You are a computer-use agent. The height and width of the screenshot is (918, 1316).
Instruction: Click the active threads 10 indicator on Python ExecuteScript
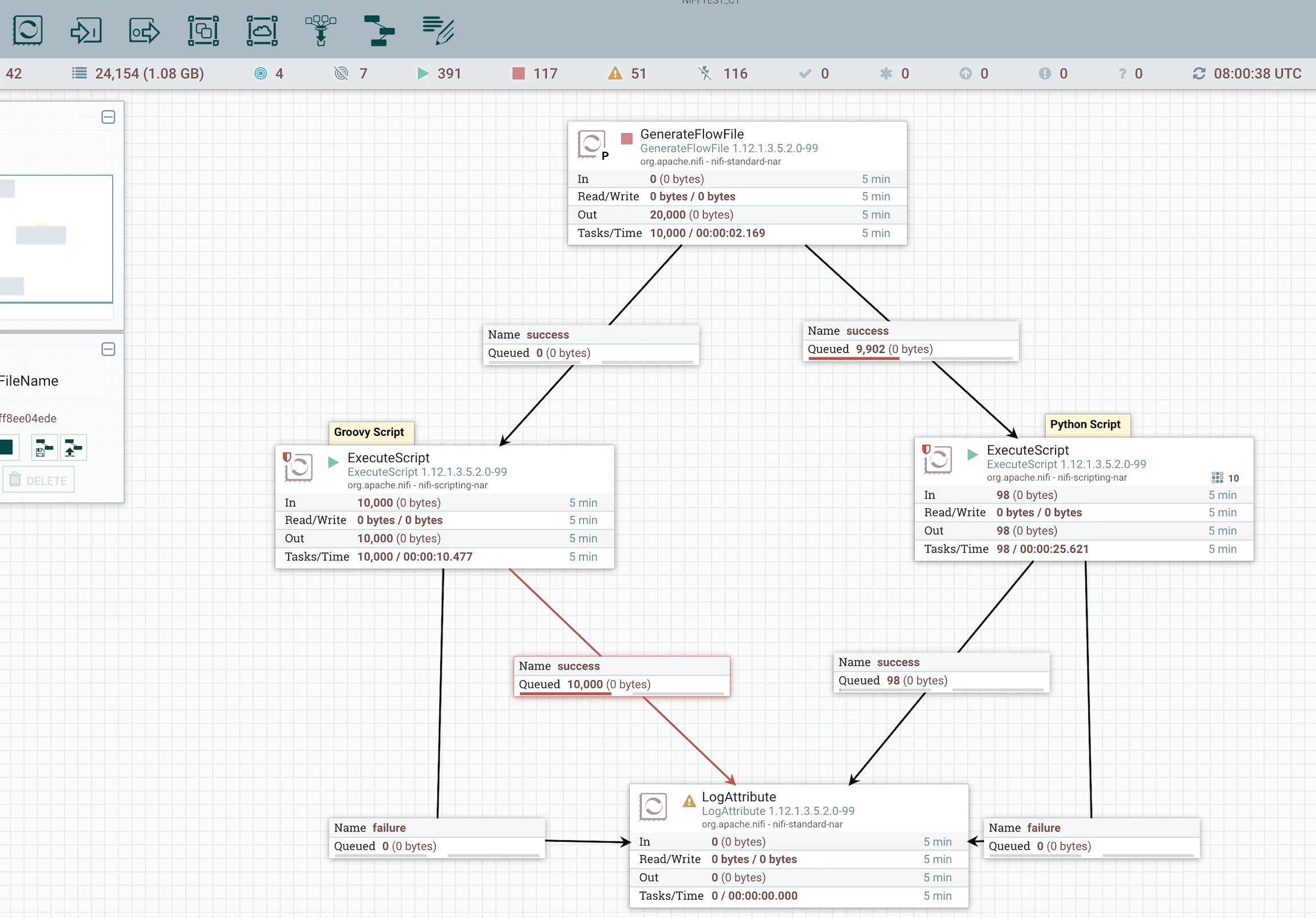pos(1225,478)
